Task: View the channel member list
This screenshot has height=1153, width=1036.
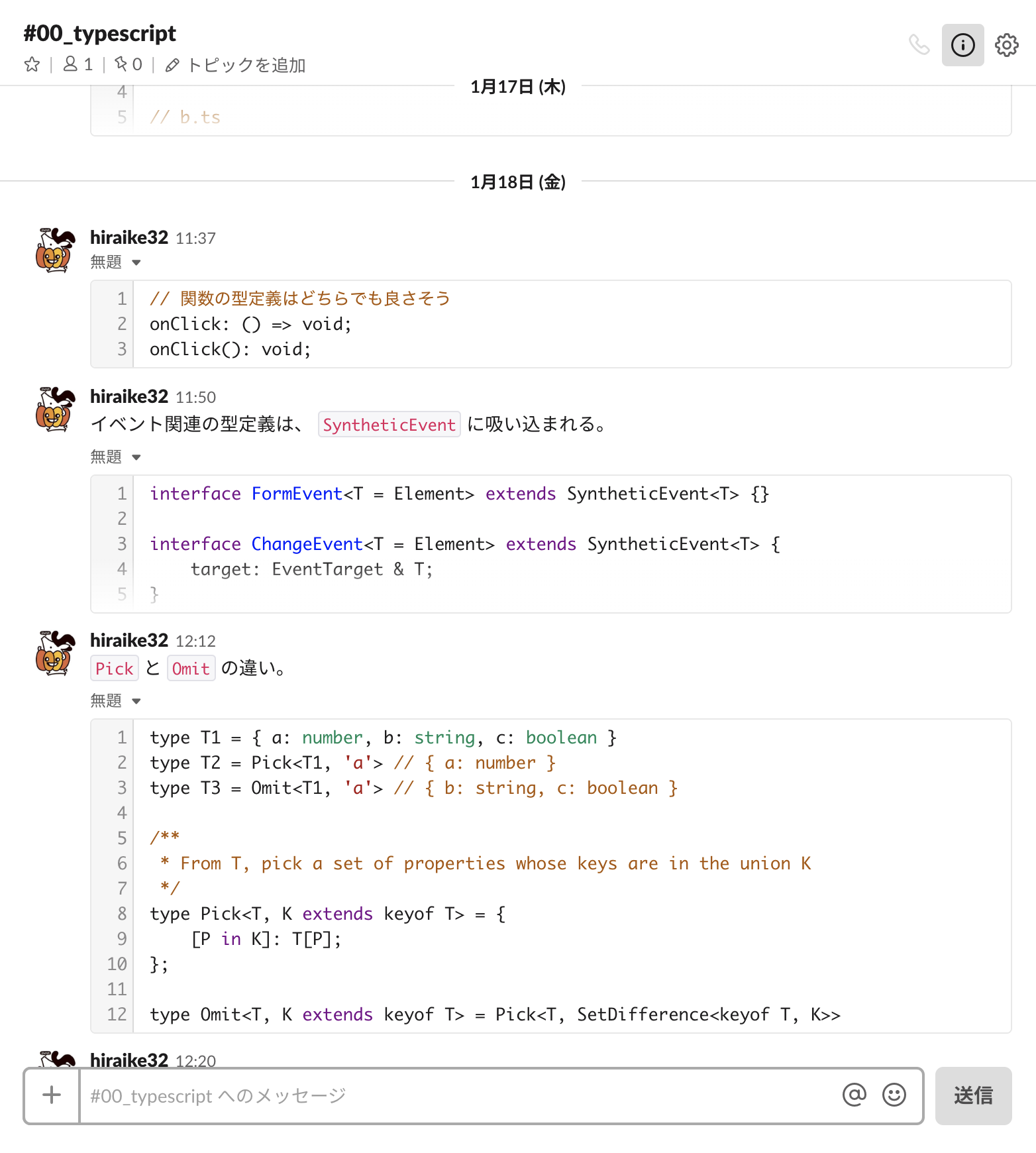Action: tap(76, 64)
